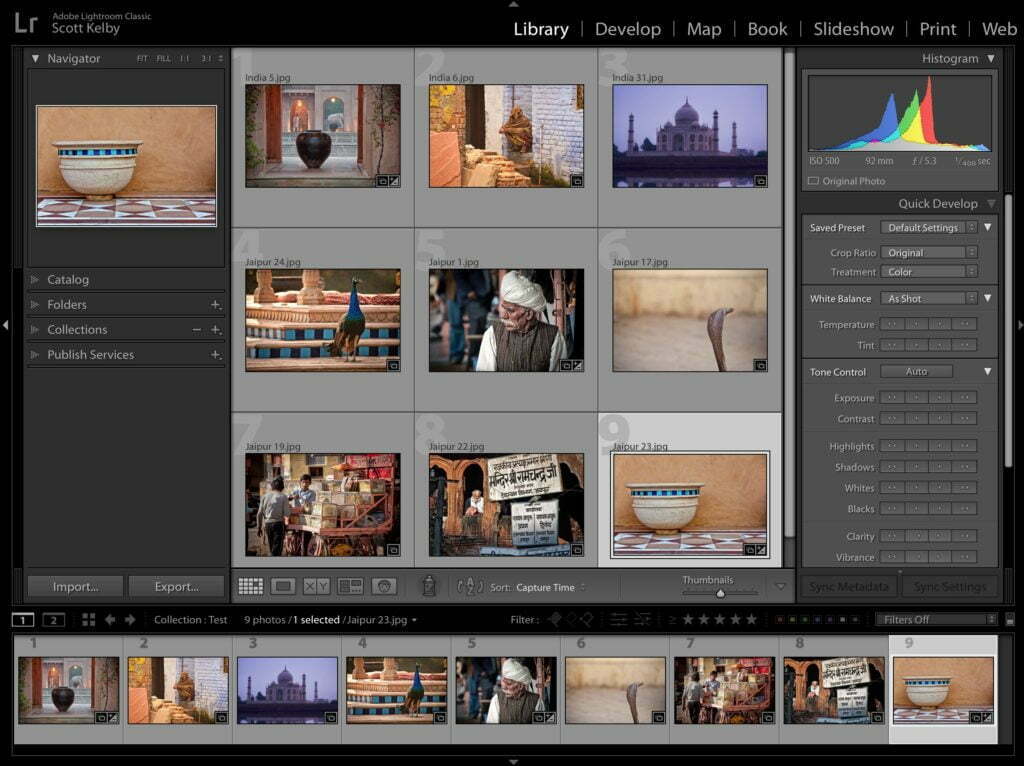This screenshot has height=766, width=1024.
Task: Enable the Original Photo checkbox
Action: 813,181
